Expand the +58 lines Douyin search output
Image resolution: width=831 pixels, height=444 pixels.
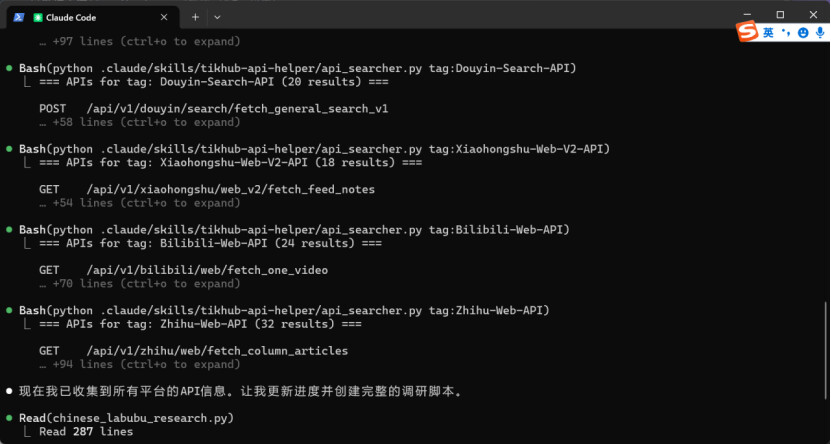(x=140, y=122)
